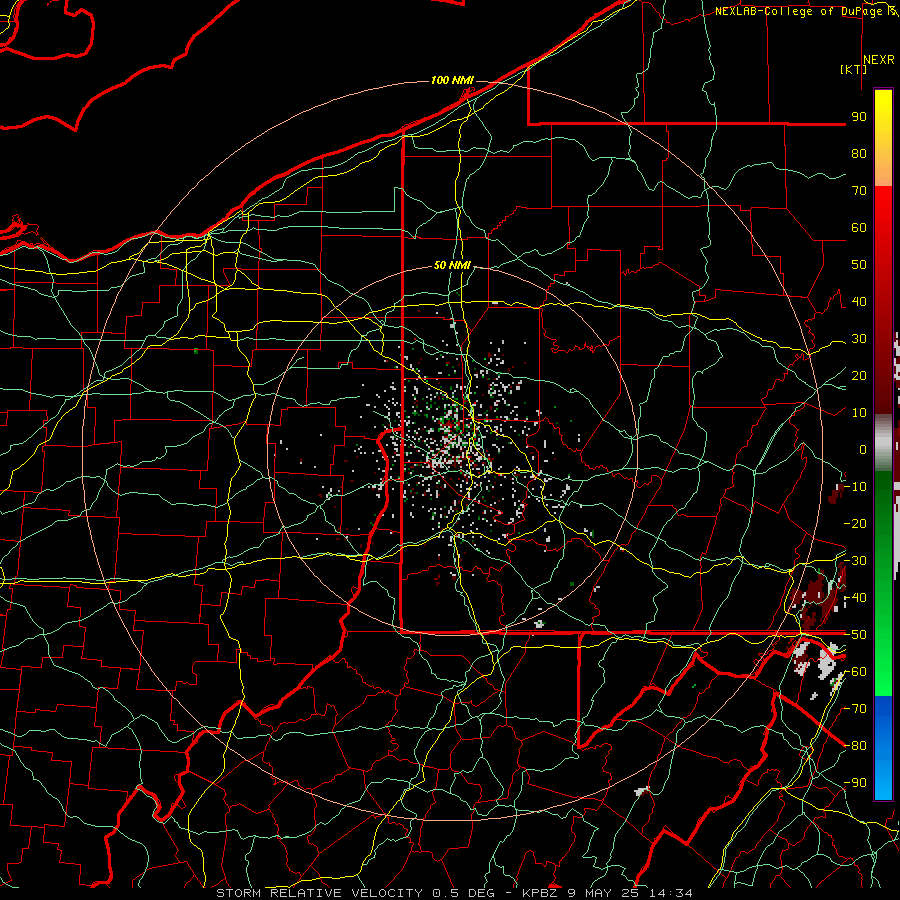Click the 40 value on velocity scale
Image resolution: width=900 pixels, height=900 pixels.
(859, 302)
